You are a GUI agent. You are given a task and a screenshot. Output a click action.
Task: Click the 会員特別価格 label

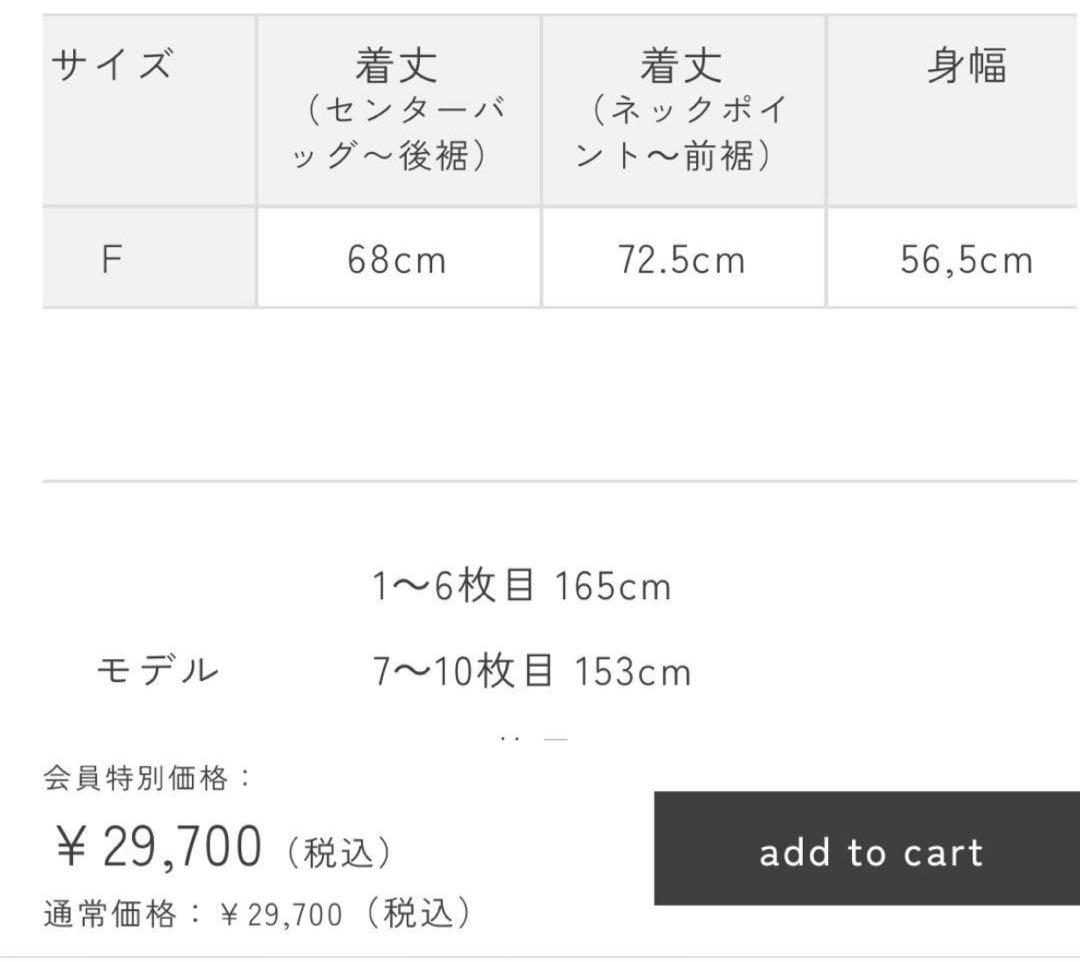(148, 777)
